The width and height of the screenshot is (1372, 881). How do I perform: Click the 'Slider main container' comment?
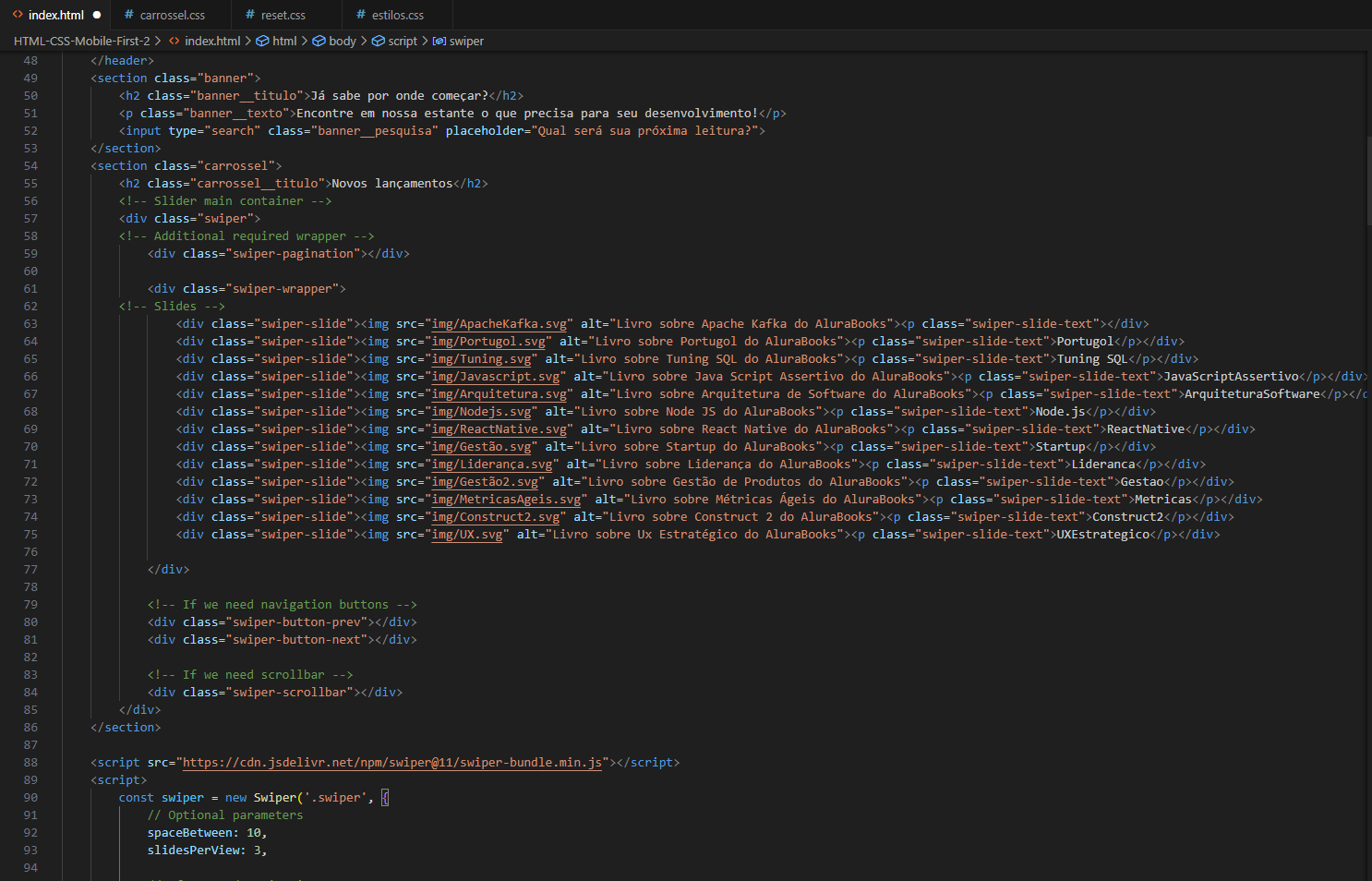pos(225,201)
